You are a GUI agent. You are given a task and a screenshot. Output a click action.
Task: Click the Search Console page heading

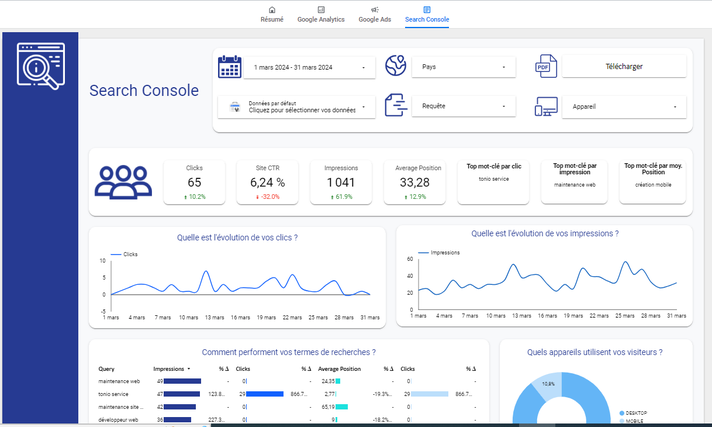coord(144,90)
